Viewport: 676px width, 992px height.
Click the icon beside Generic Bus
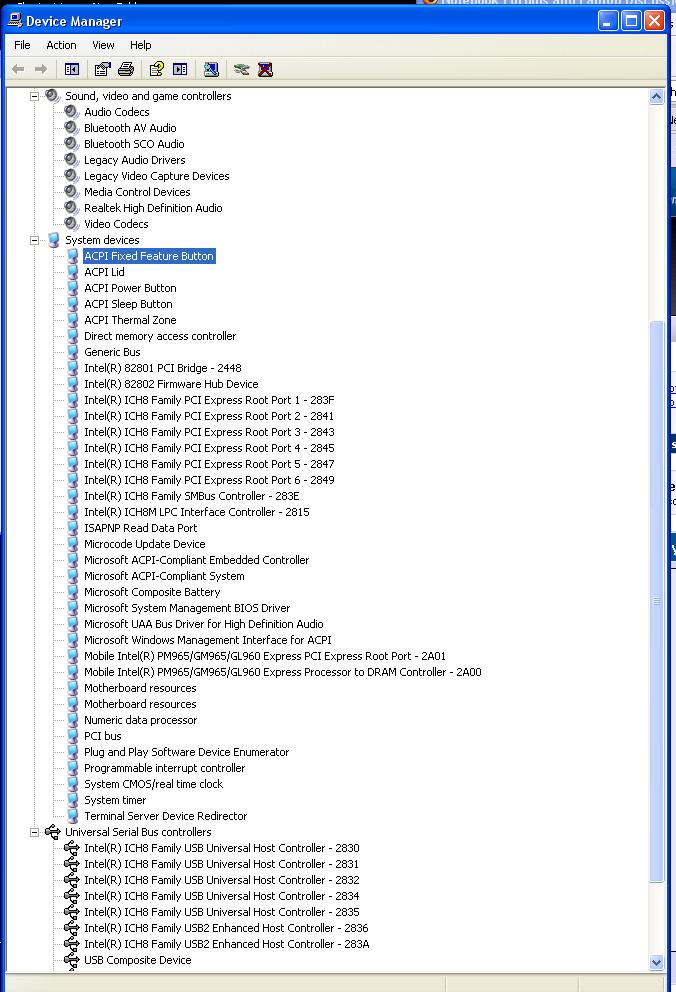73,352
